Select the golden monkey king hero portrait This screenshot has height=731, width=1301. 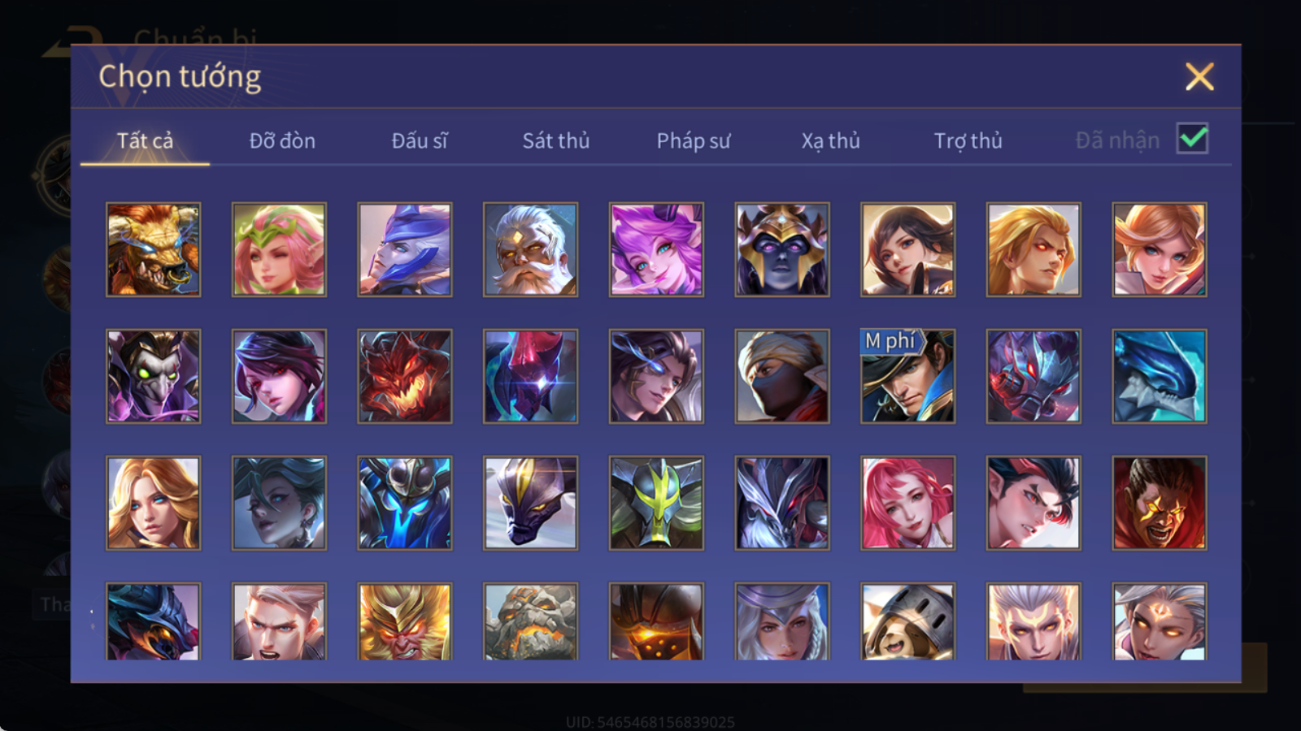[x=405, y=622]
